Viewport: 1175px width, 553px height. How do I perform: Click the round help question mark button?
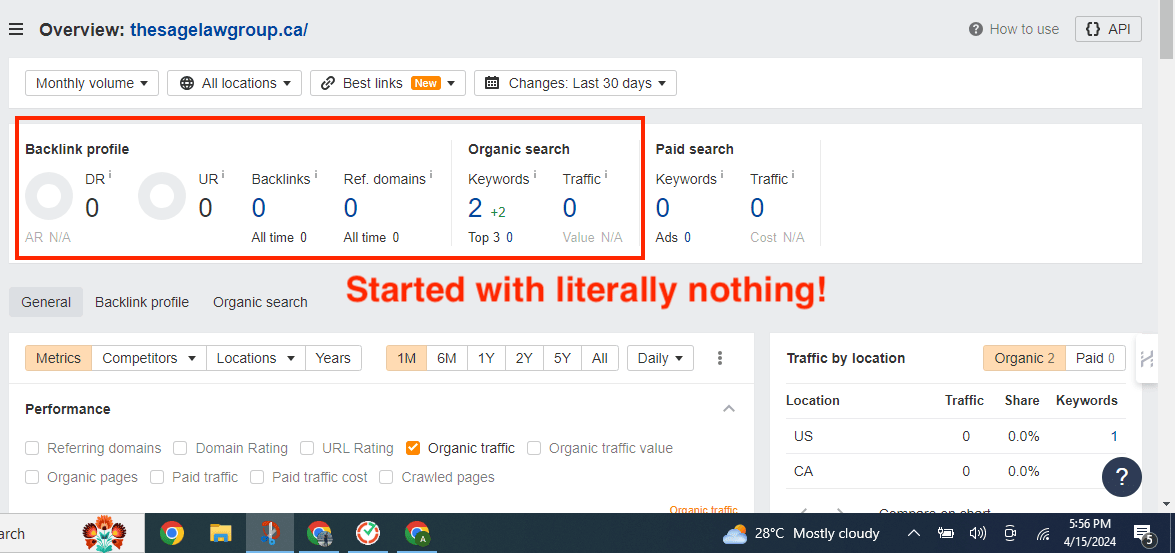click(x=1121, y=477)
